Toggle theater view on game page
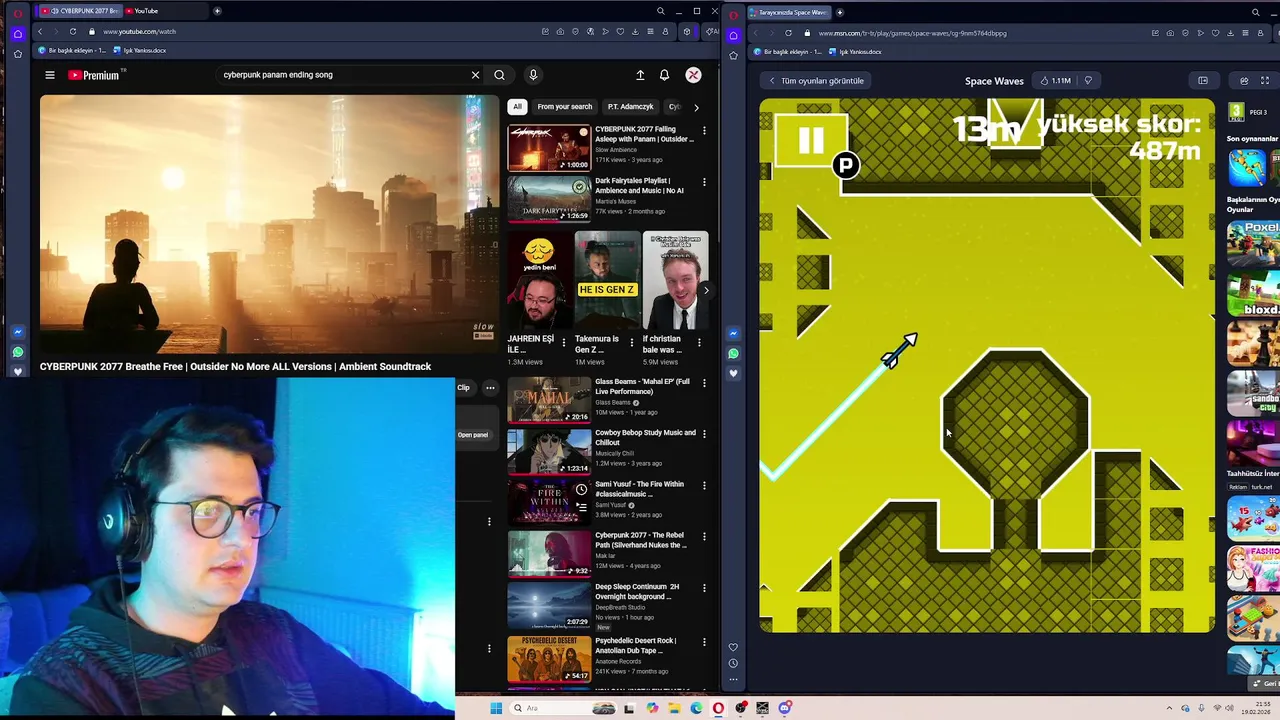The height and width of the screenshot is (720, 1280). (x=1203, y=81)
